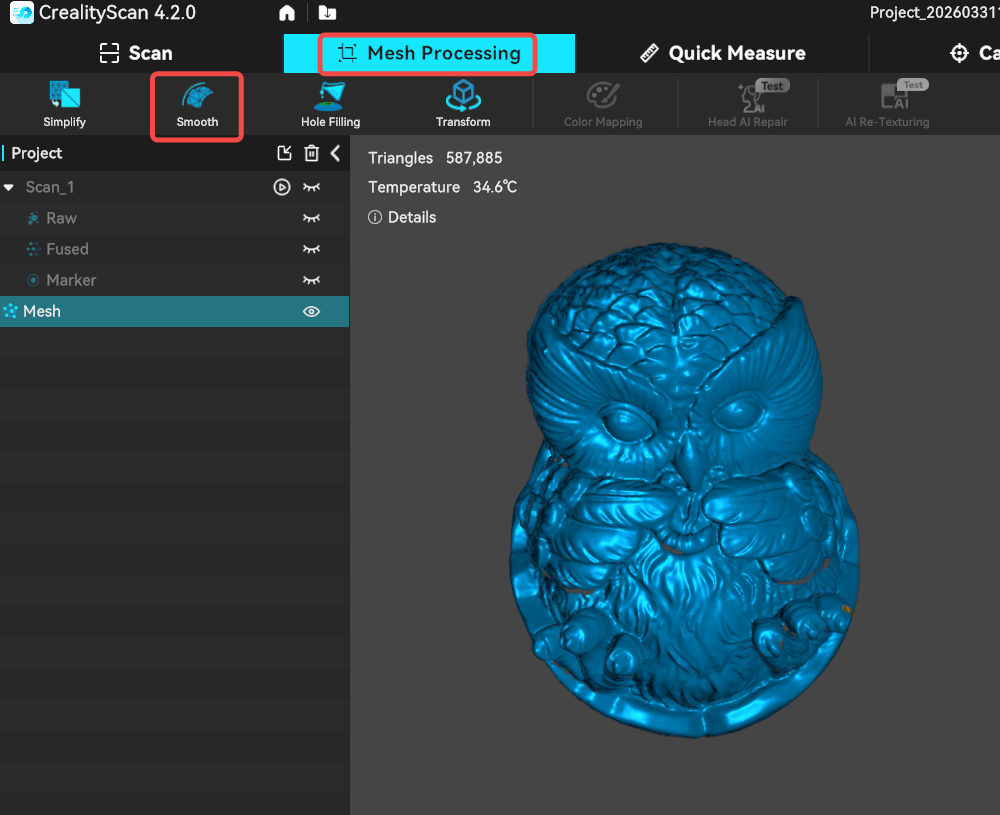
Task: Show the Raw data layer
Action: [312, 218]
